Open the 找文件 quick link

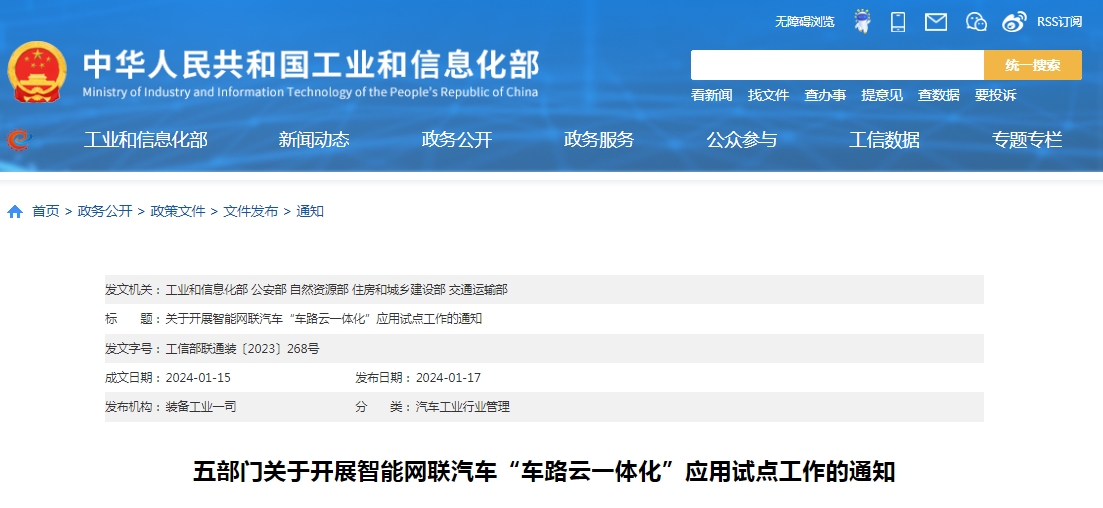(768, 95)
